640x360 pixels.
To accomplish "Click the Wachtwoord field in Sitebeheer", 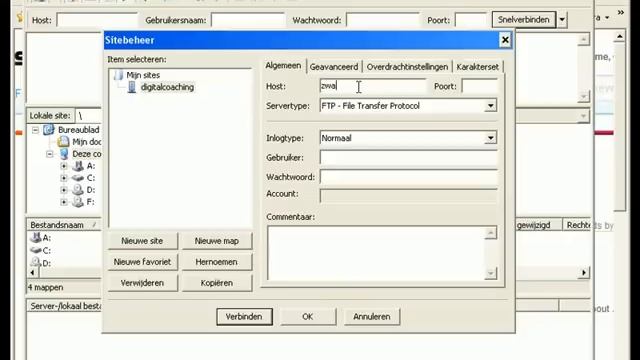I will point(409,177).
